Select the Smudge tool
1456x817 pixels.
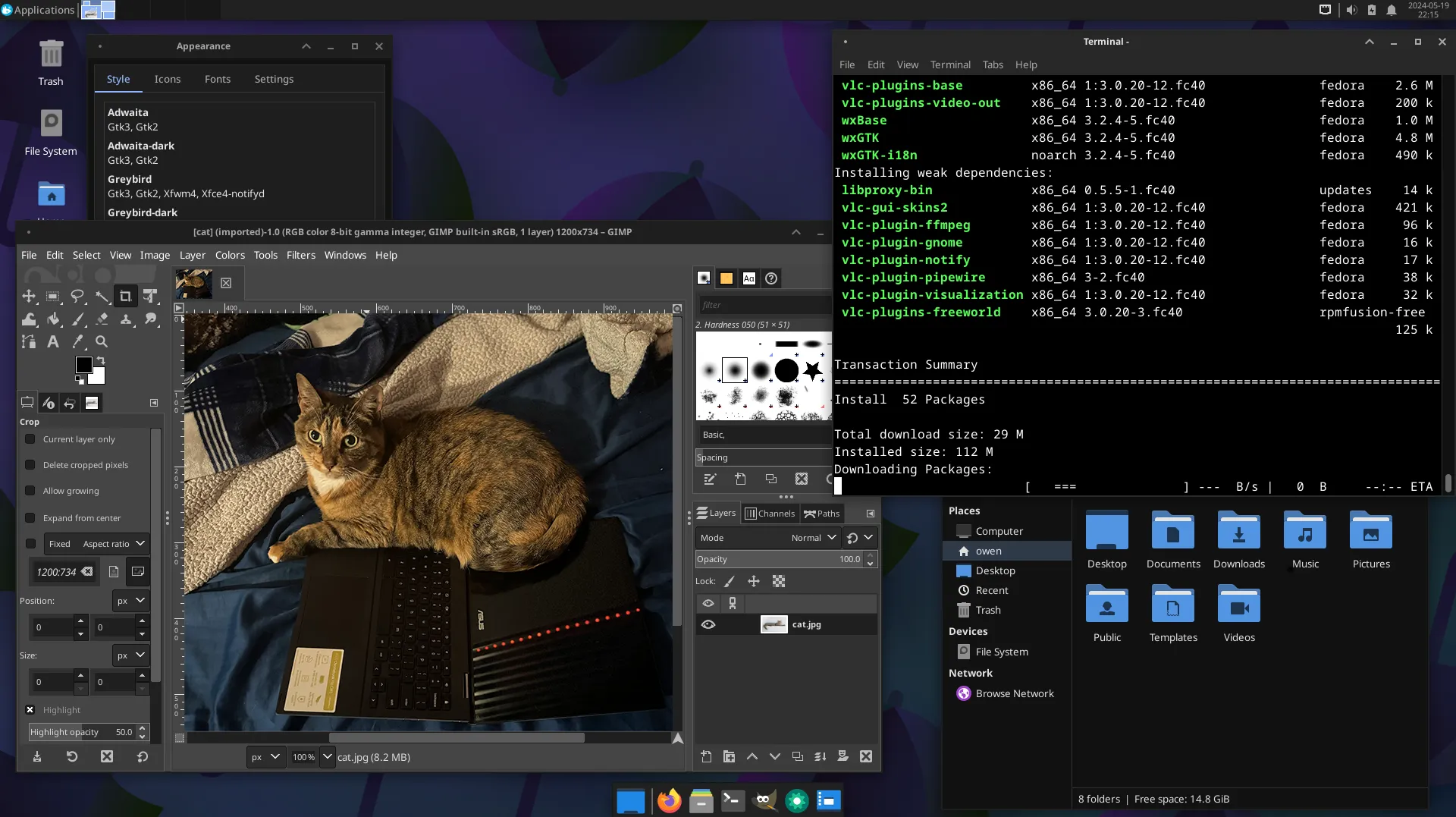click(150, 319)
